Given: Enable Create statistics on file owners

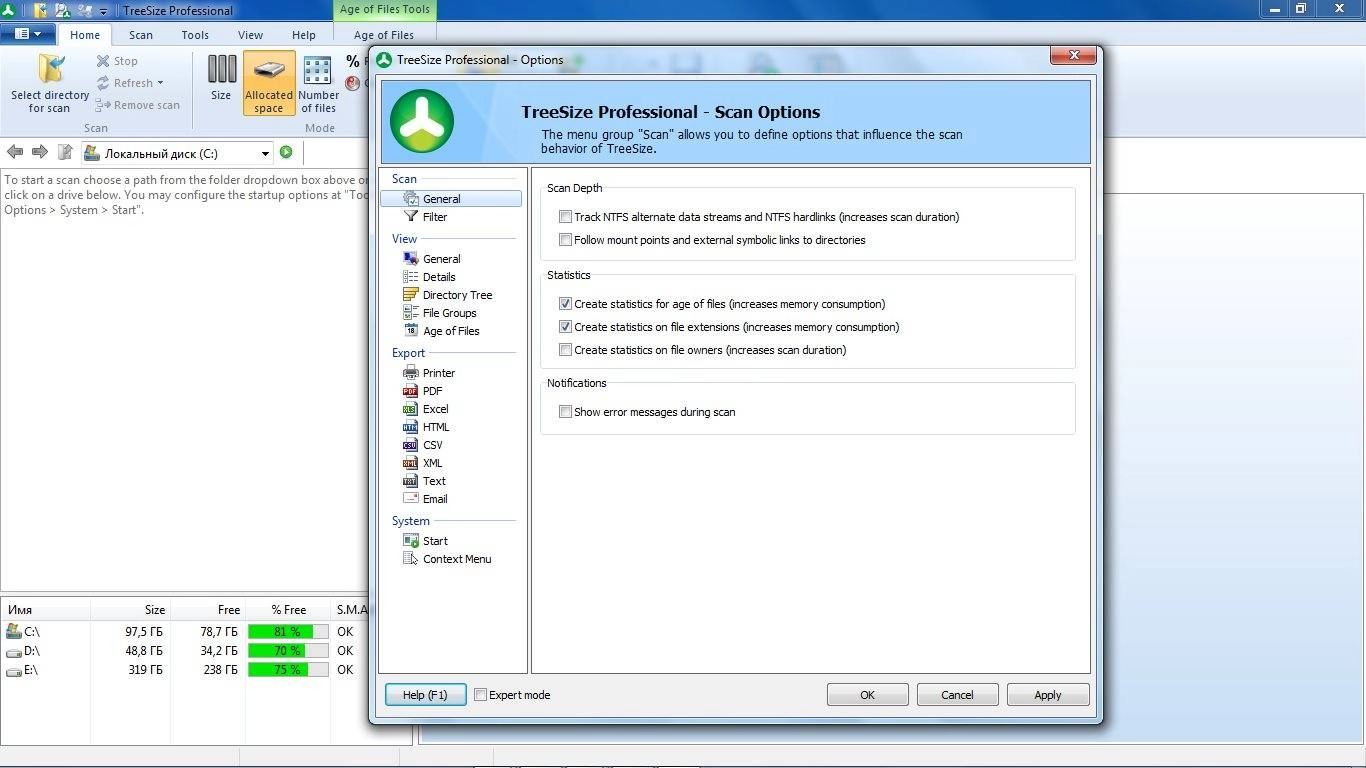Looking at the screenshot, I should (565, 350).
